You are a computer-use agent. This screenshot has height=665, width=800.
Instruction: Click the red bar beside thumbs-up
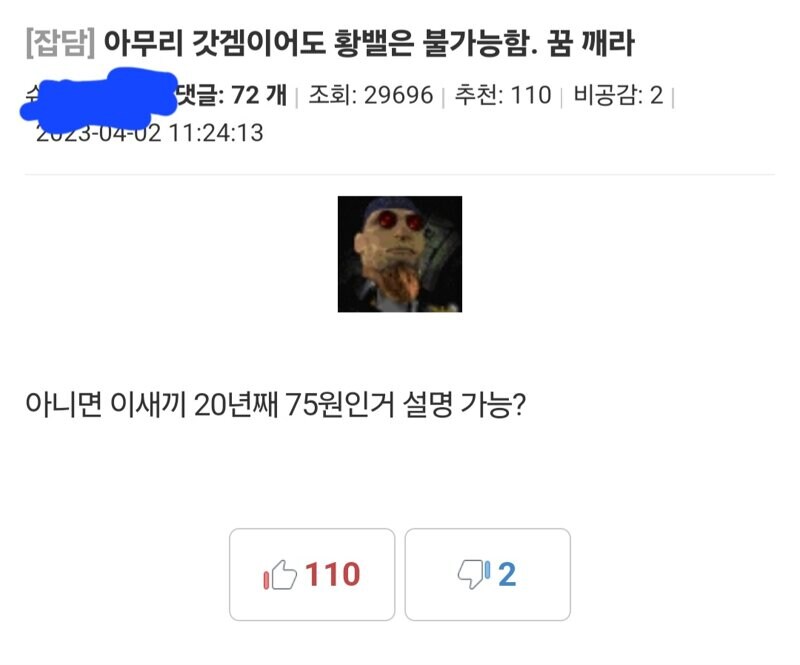266,580
